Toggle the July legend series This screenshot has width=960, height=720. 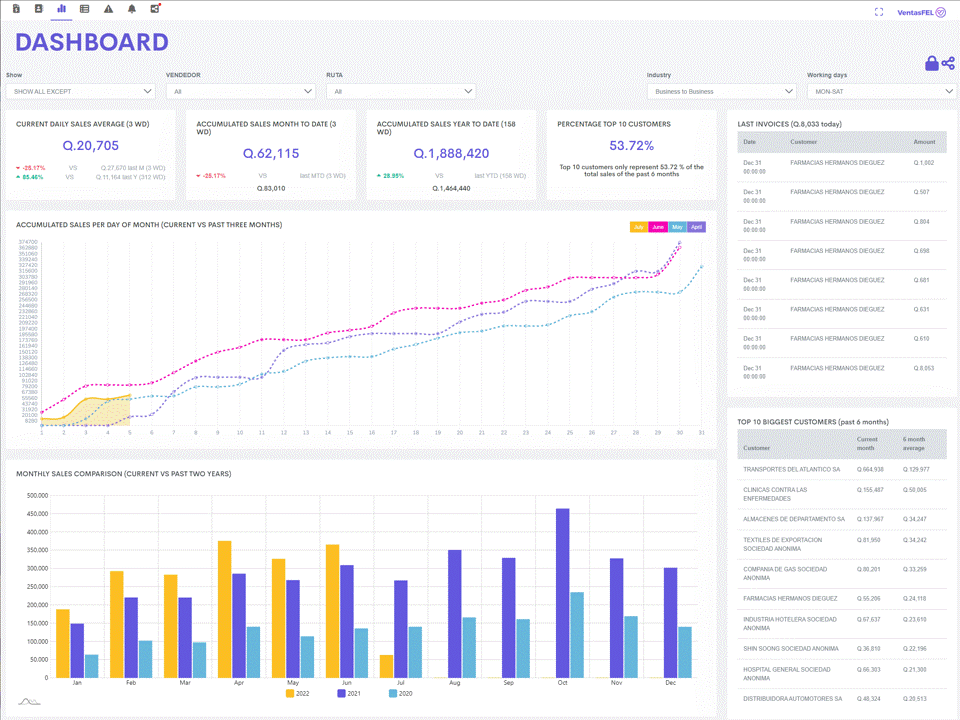pos(639,227)
